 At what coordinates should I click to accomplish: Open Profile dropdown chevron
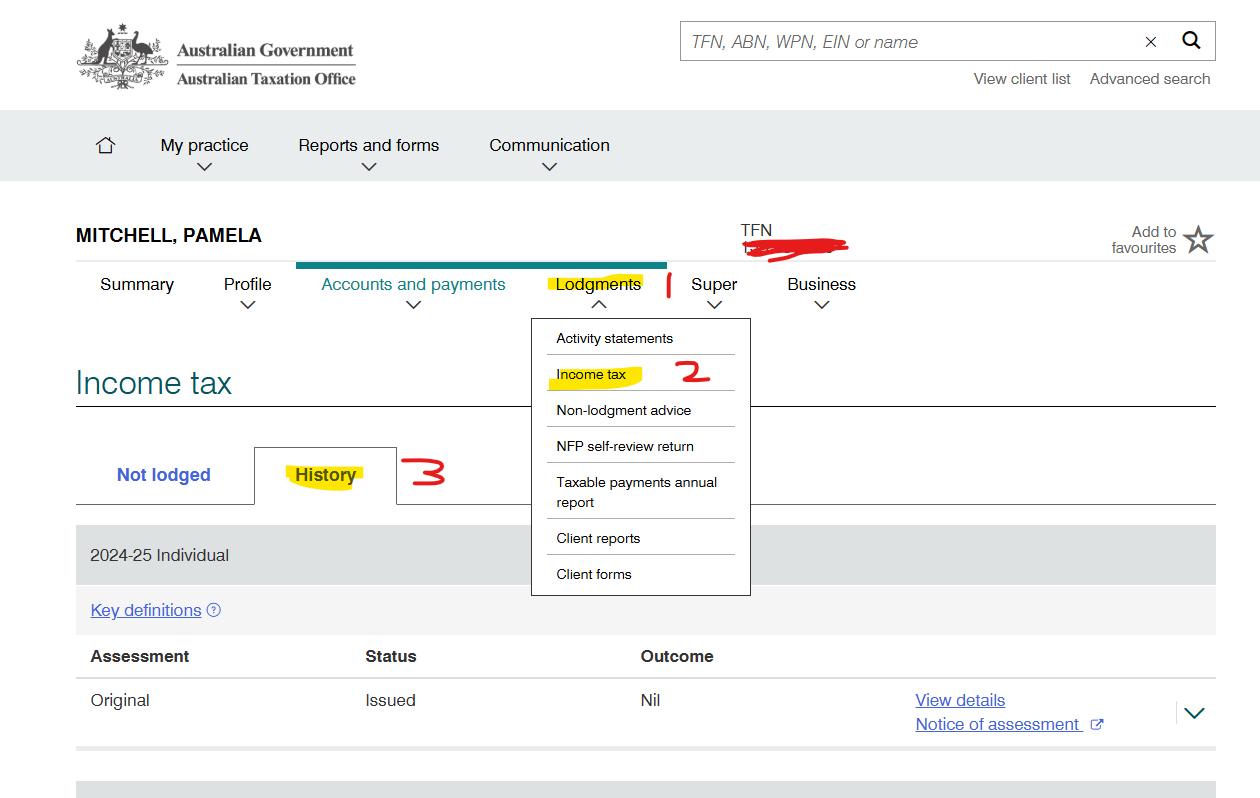[248, 306]
